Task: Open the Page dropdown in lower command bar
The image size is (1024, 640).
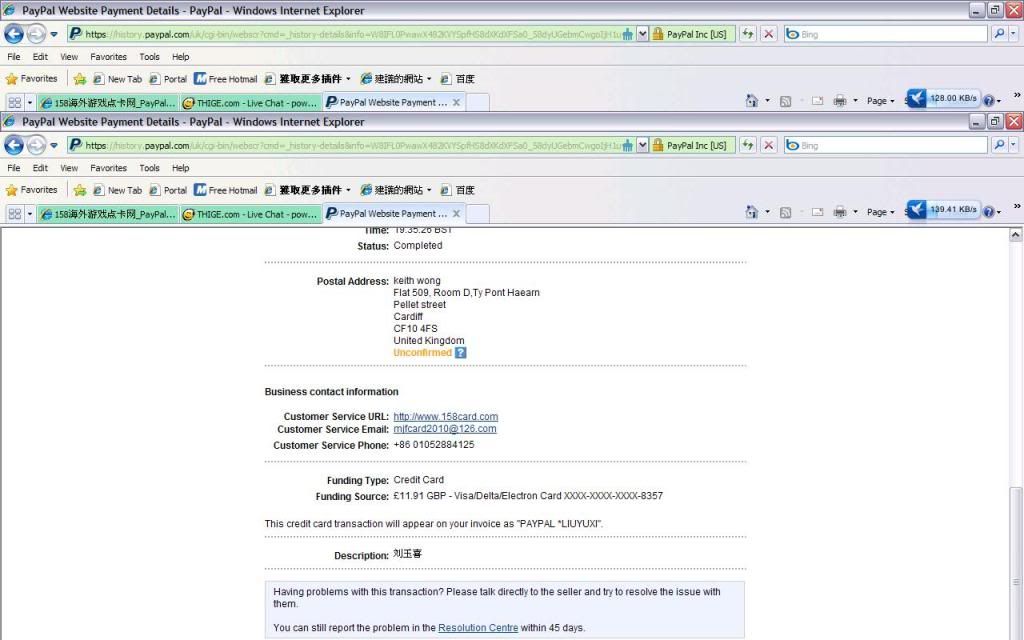Action: point(880,212)
